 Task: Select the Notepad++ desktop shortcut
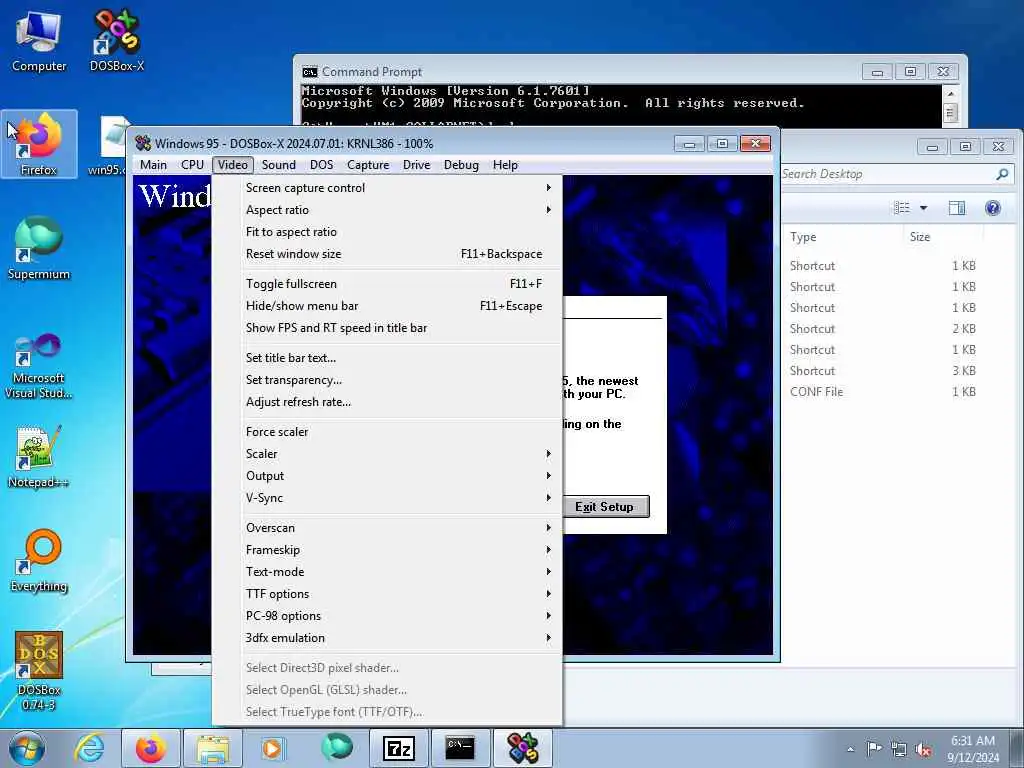[x=39, y=457]
